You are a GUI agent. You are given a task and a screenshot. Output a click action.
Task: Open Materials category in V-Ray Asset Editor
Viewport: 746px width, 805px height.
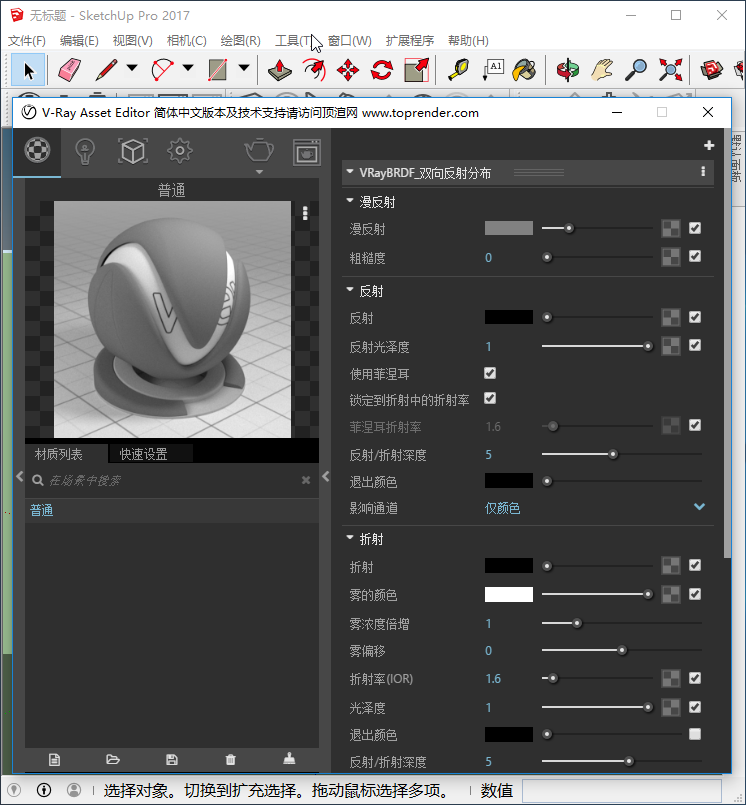[37, 151]
